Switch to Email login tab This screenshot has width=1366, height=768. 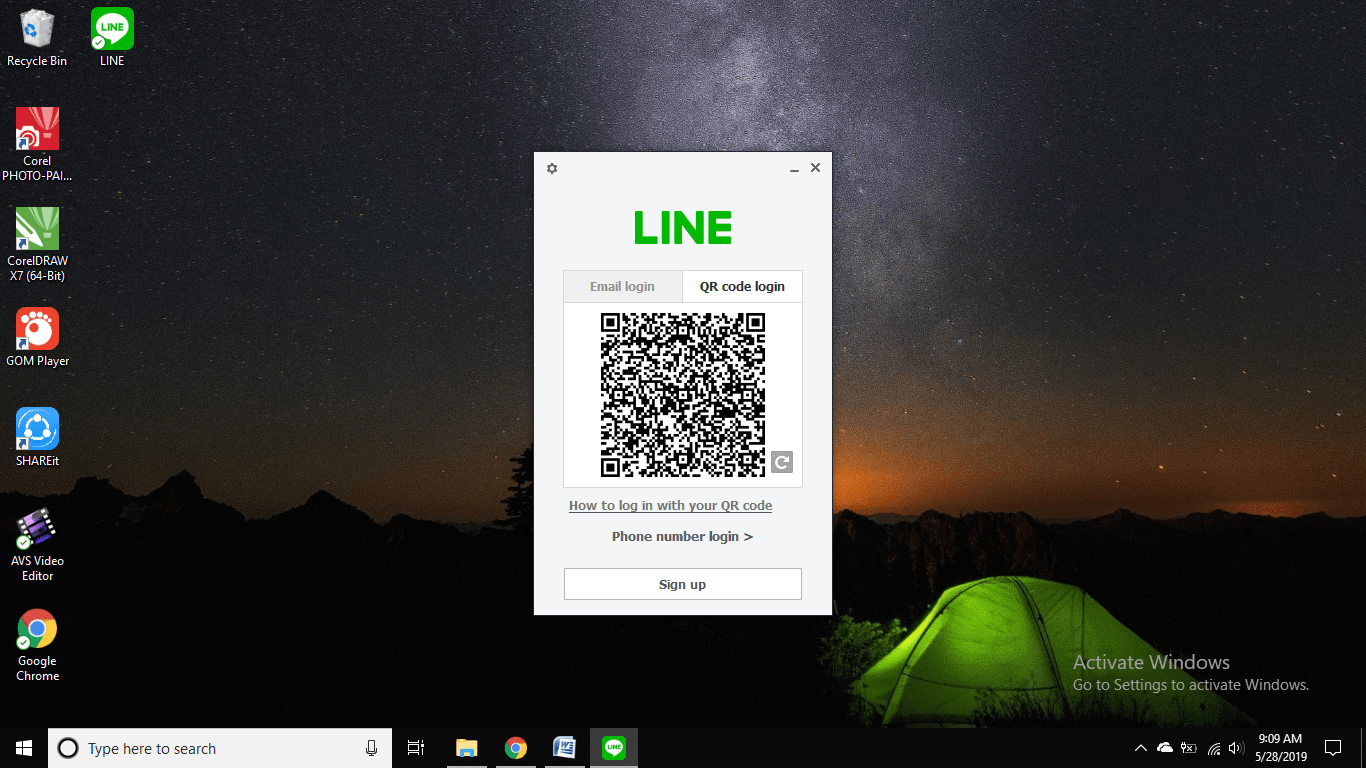pos(623,286)
